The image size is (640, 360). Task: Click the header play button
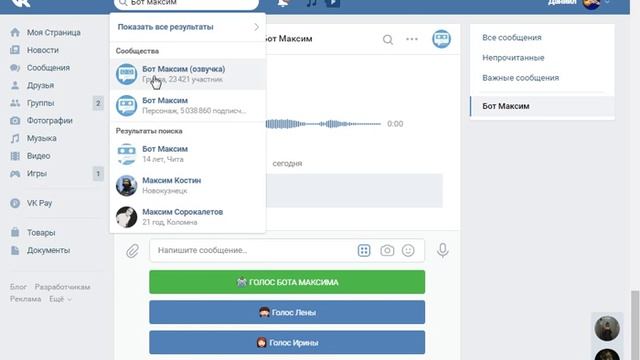click(333, 3)
